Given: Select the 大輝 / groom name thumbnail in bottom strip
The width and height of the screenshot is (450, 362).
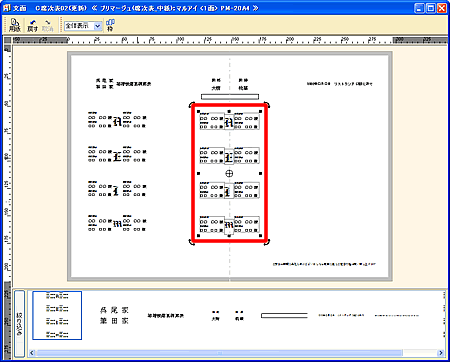Looking at the screenshot, I should coord(216,316).
